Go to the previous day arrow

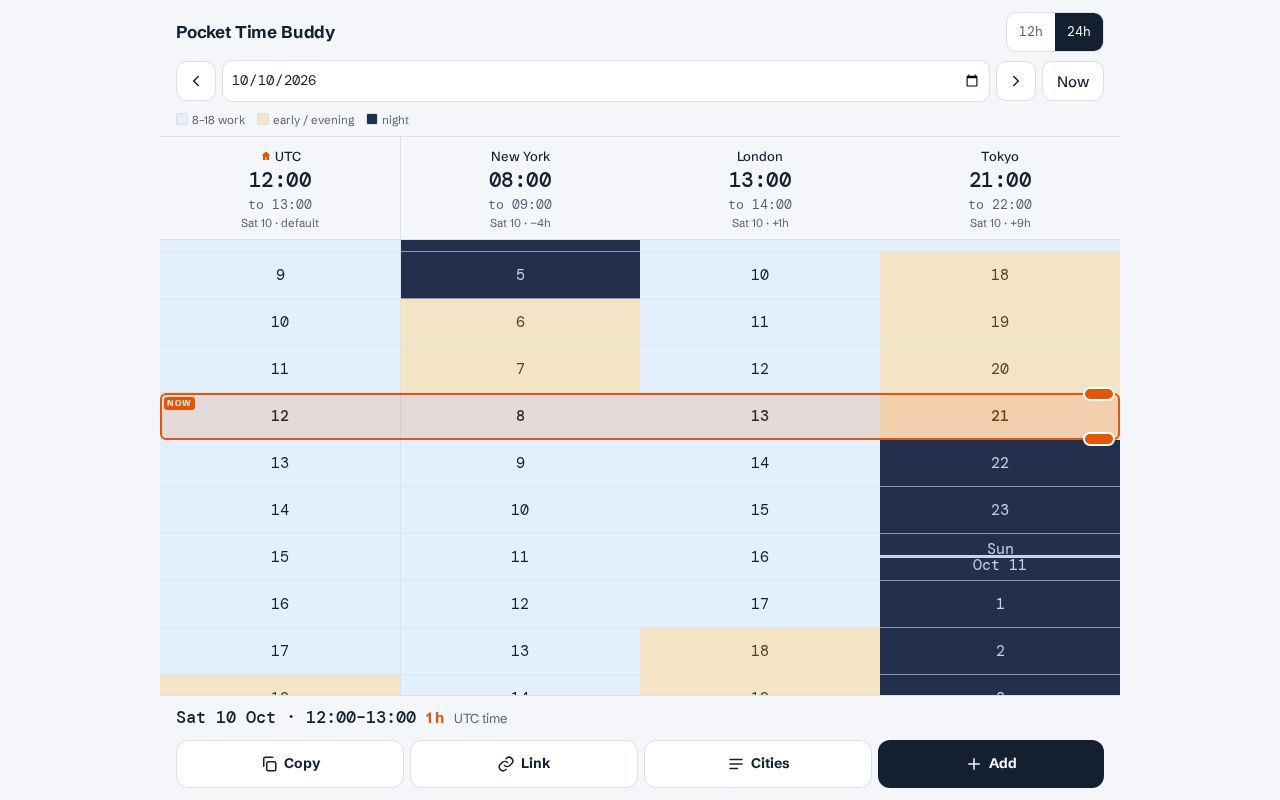click(196, 81)
